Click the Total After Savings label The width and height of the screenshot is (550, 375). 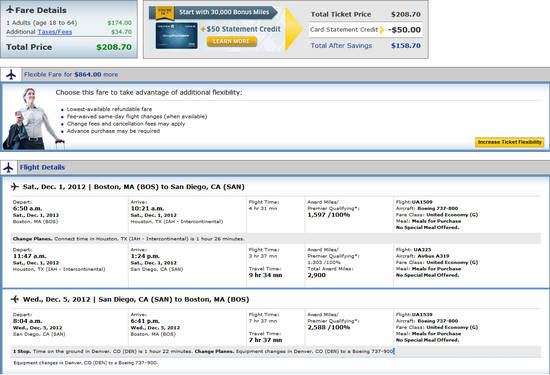click(x=341, y=46)
